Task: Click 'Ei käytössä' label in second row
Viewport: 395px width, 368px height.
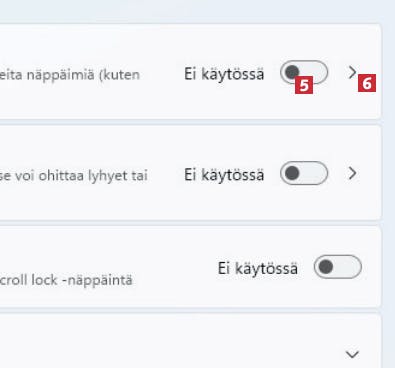Action: click(x=224, y=175)
